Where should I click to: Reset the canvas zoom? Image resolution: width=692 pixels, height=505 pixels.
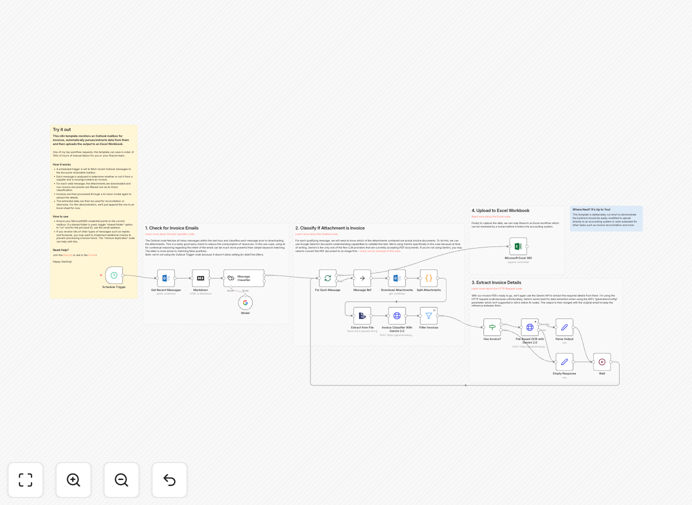click(x=169, y=480)
